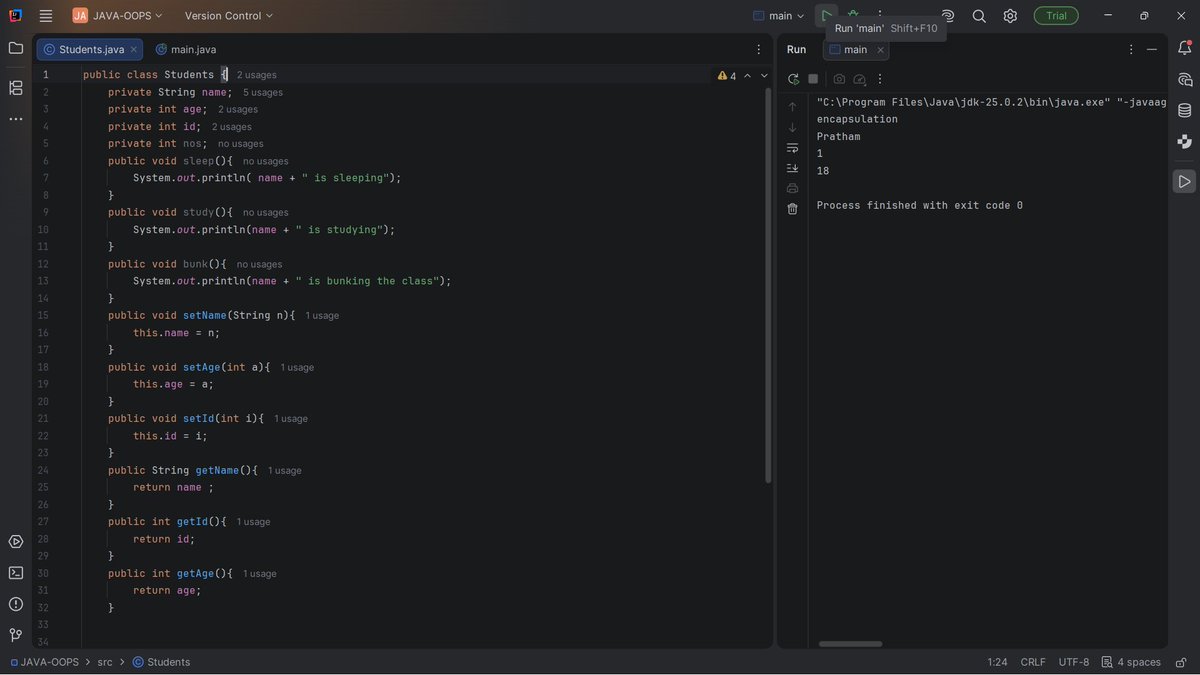Open the Git version control tool window icon
Image resolution: width=1200 pixels, height=675 pixels.
click(16, 635)
